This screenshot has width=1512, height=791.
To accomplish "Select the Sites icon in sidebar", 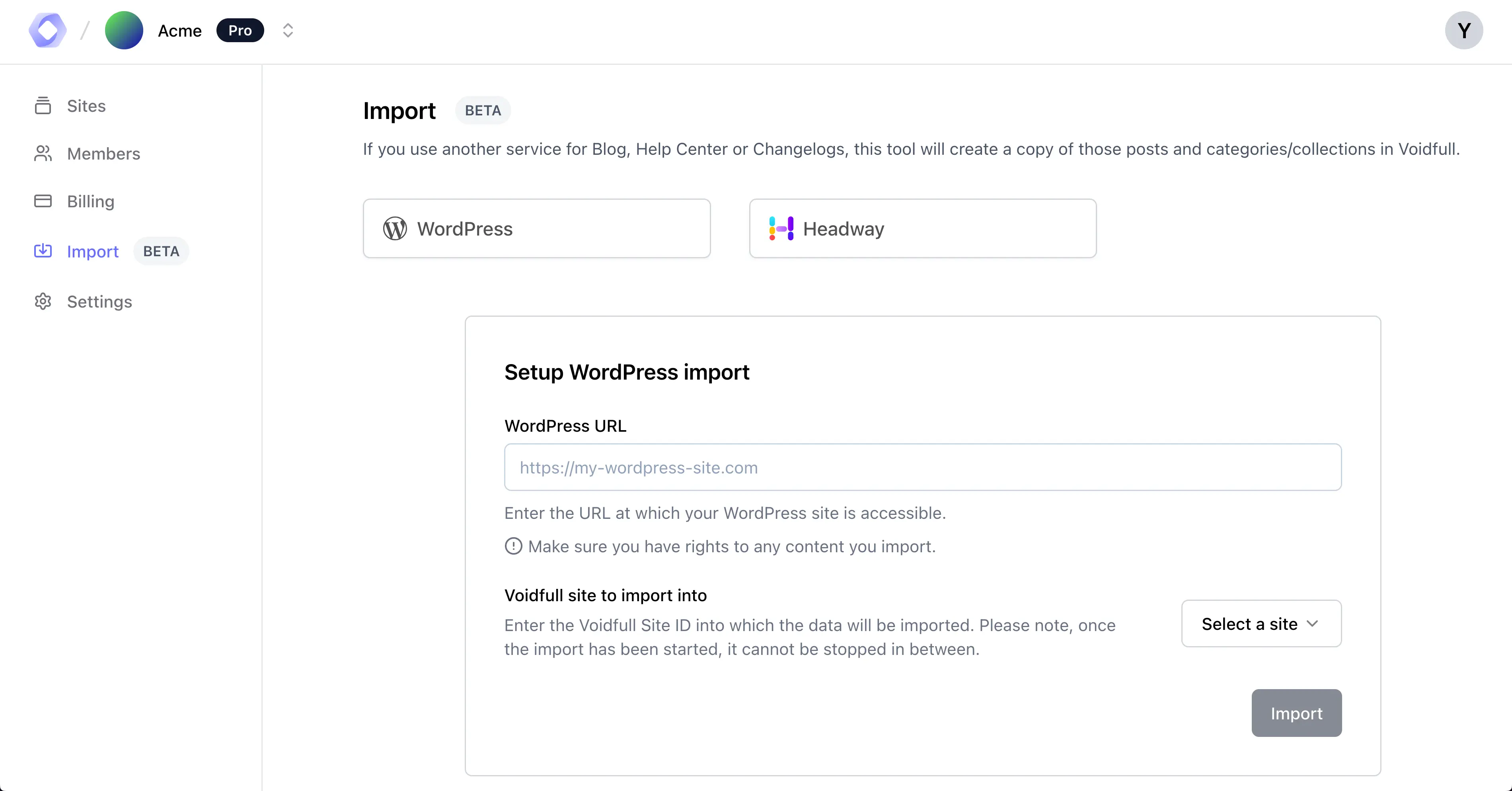I will pyautogui.click(x=43, y=105).
